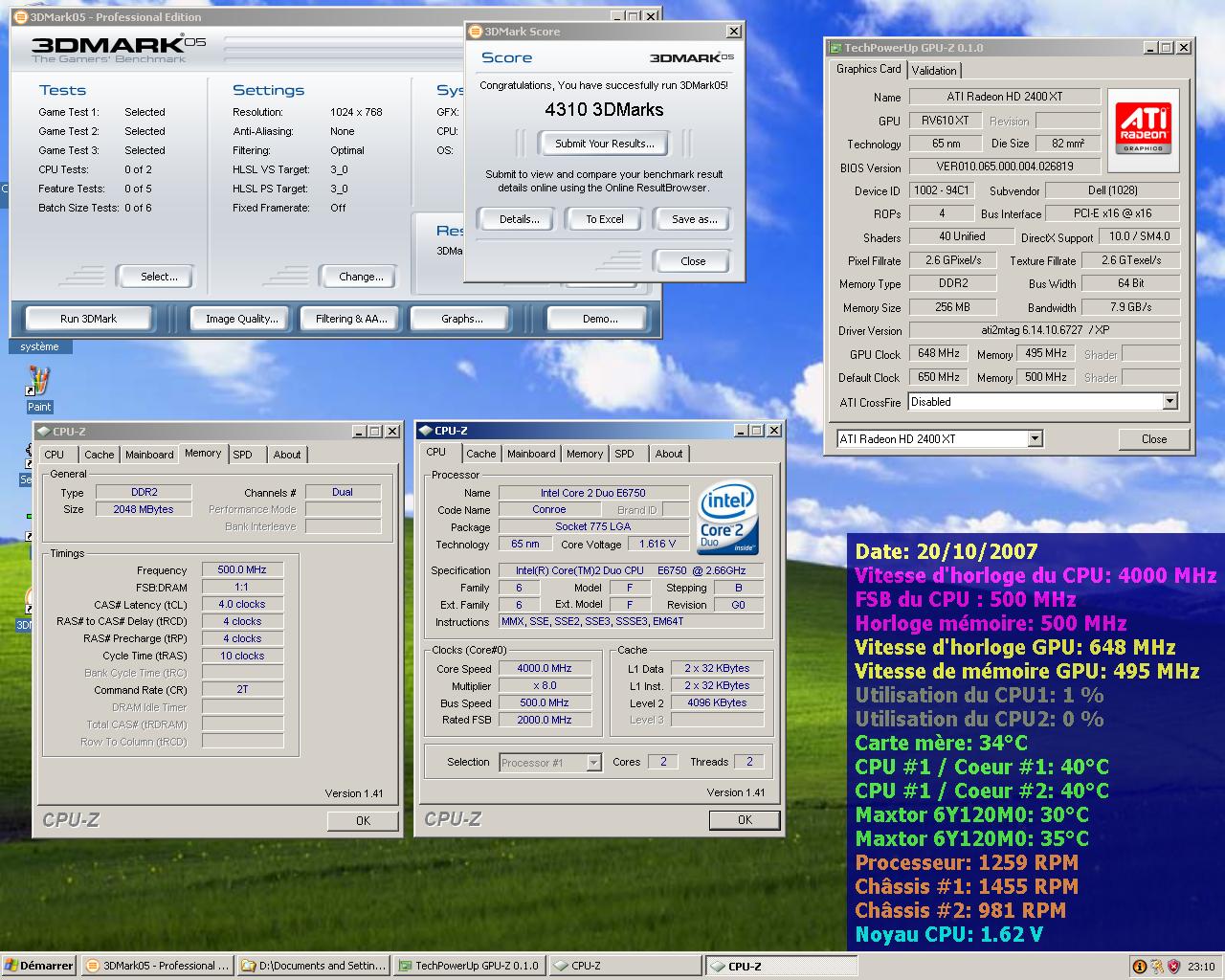Click Change settings button
Viewport: 1225px width, 980px height.
point(361,277)
